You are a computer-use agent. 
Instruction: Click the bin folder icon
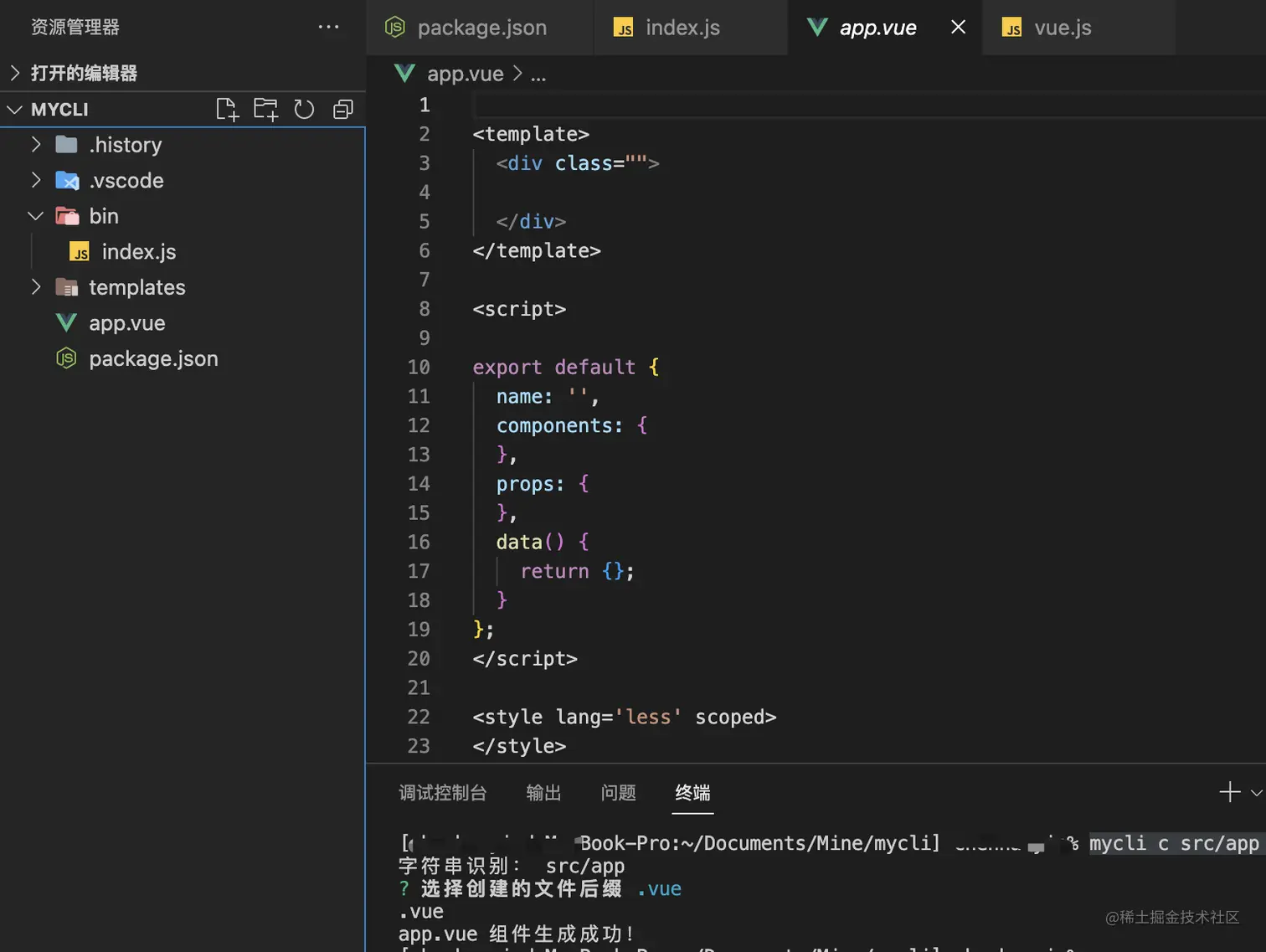click(x=67, y=216)
